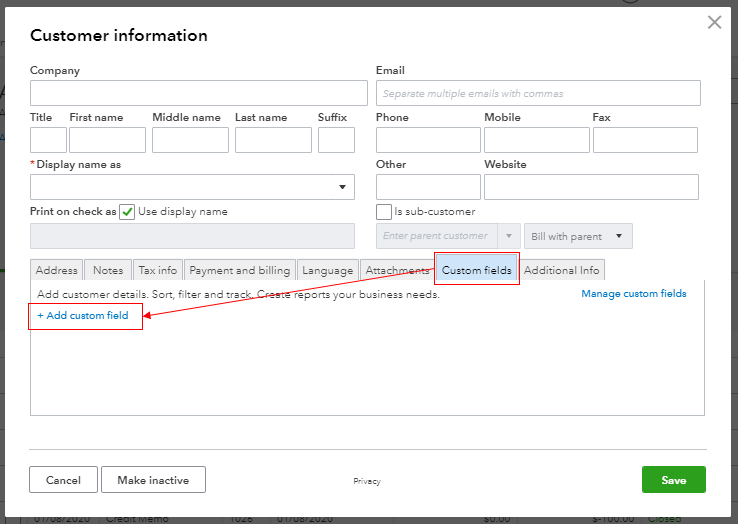The image size is (738, 524).
Task: Open the Privacy link
Action: click(x=367, y=481)
